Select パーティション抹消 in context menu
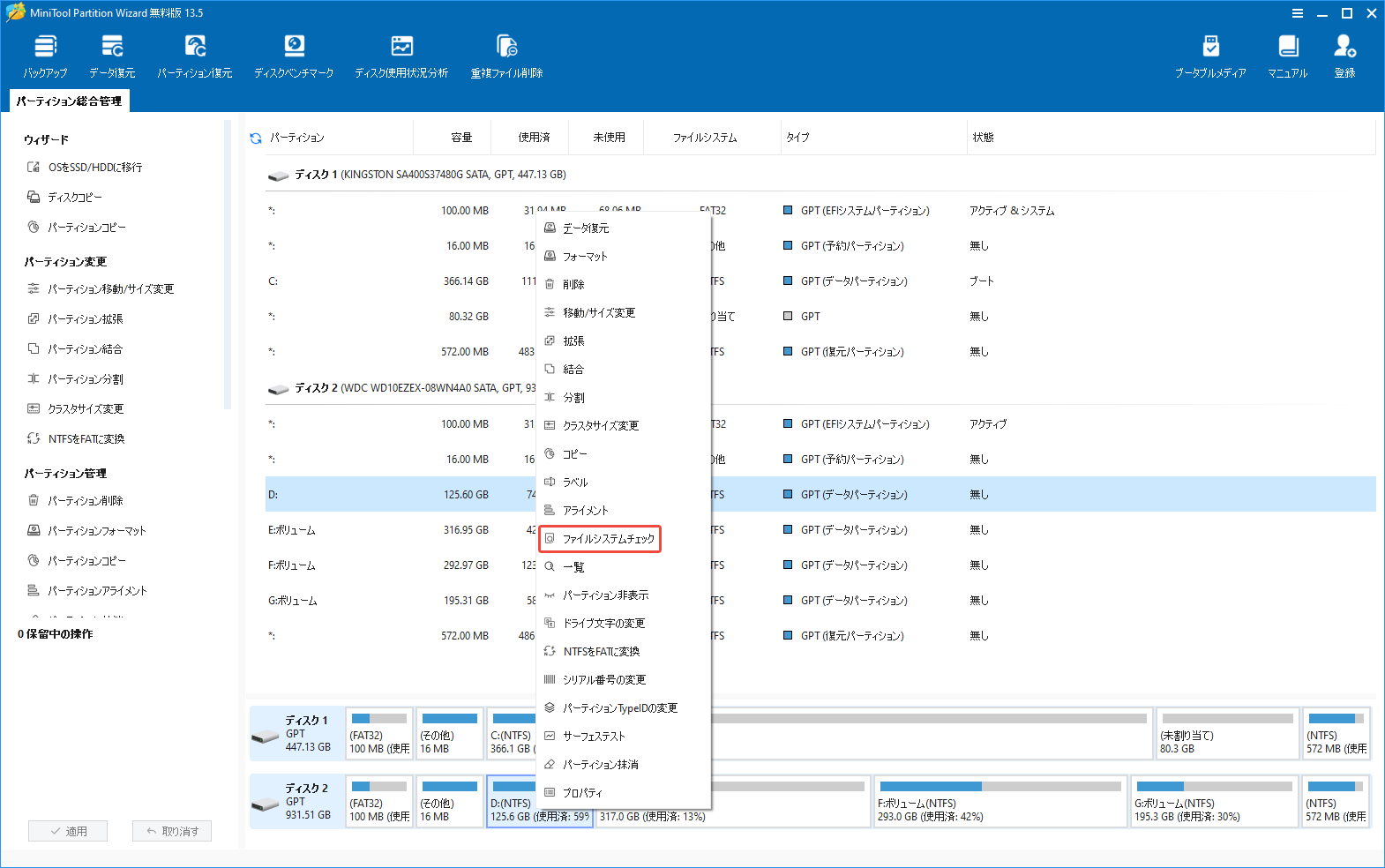 pyautogui.click(x=624, y=764)
